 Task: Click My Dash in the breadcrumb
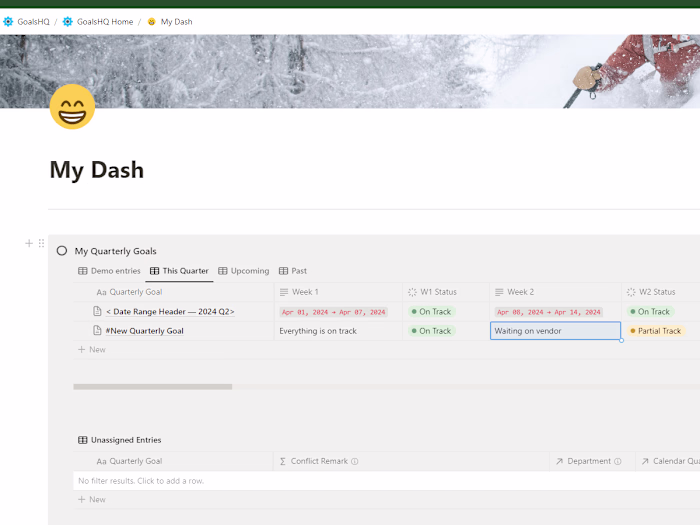coord(176,21)
